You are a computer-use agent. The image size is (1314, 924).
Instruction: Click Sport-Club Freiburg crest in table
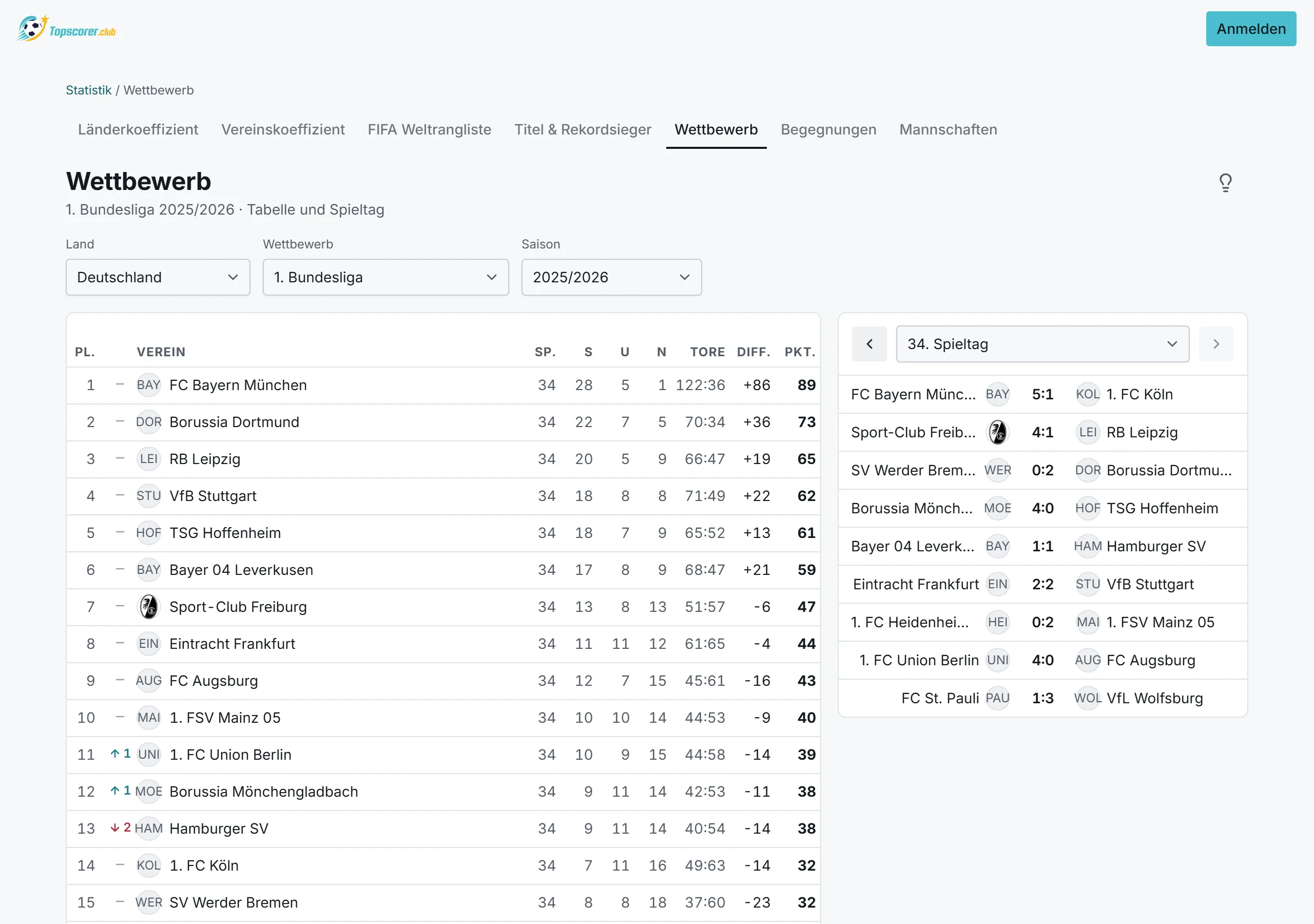(x=149, y=607)
